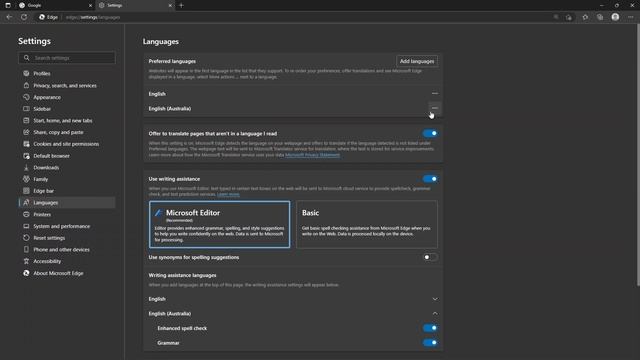
Task: Click the zoom magnifier in address bar
Action: click(556, 17)
